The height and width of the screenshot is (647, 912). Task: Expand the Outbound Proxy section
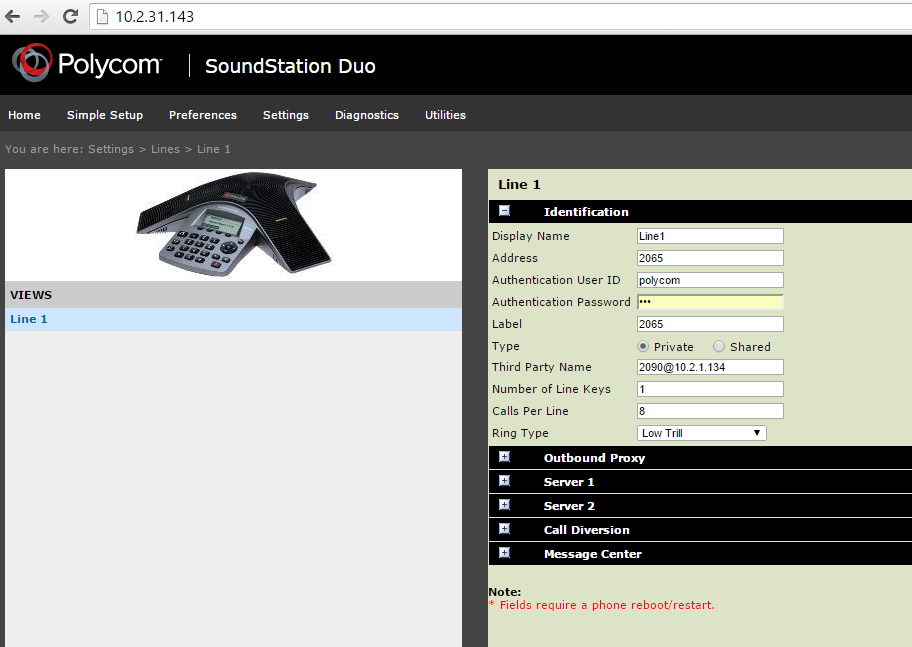tap(504, 457)
